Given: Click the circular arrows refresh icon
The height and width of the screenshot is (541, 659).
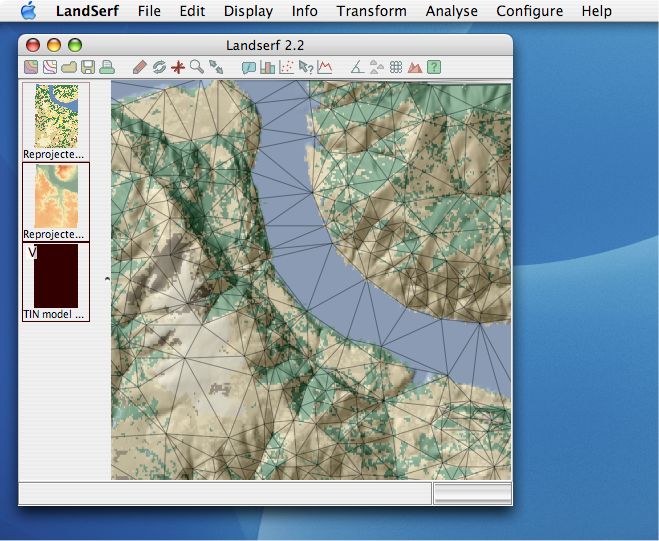Looking at the screenshot, I should pyautogui.click(x=159, y=67).
